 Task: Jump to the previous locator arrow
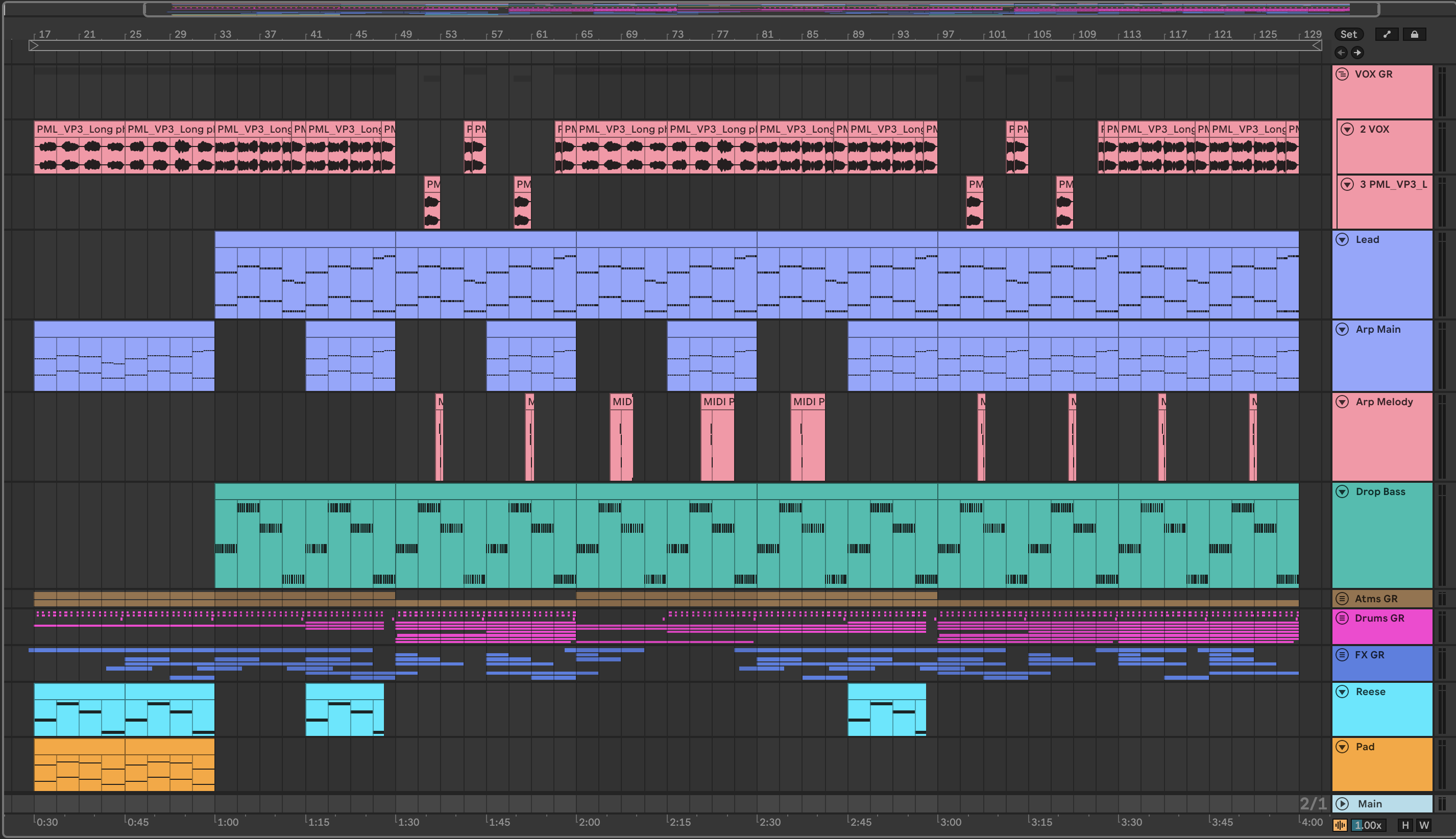click(x=1341, y=53)
